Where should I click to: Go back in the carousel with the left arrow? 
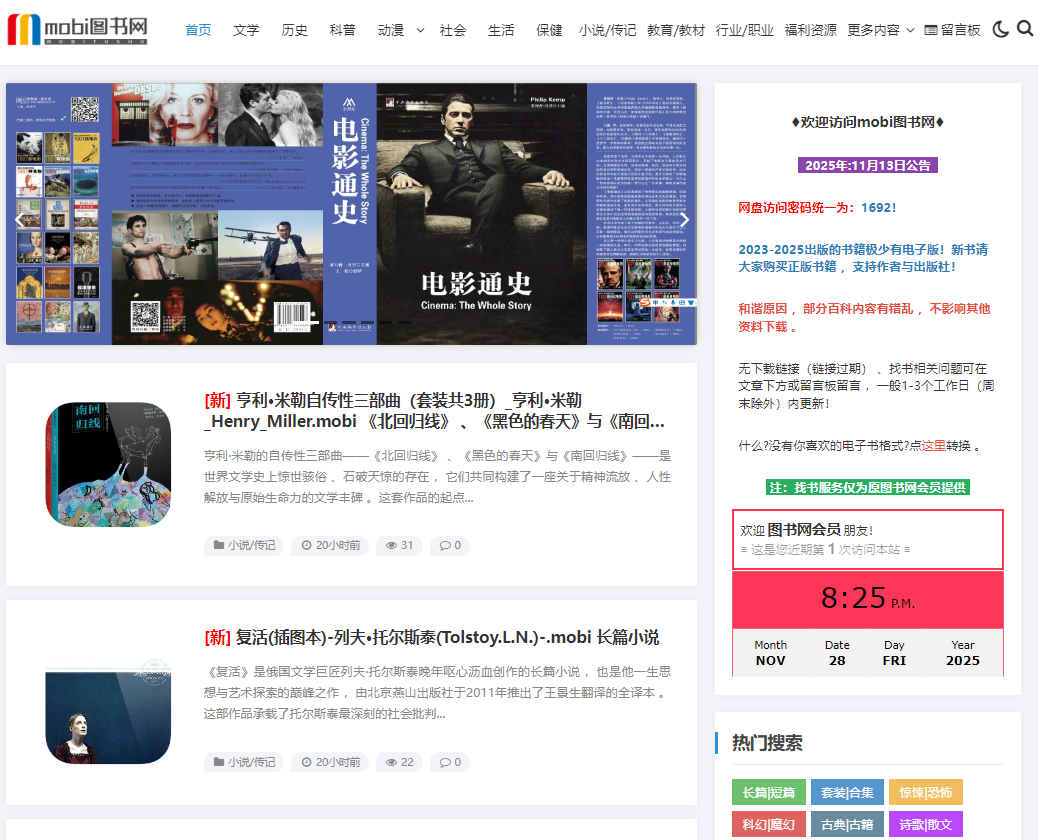20,219
